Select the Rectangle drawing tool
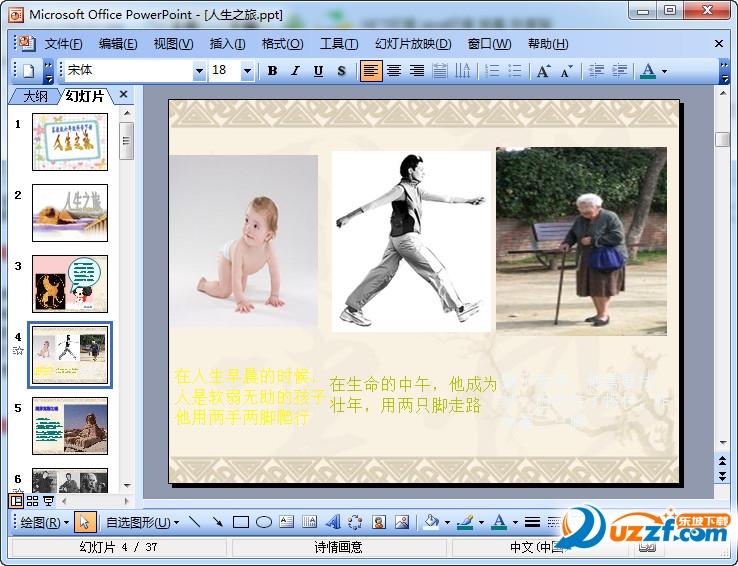The width and height of the screenshot is (738, 566). (x=240, y=522)
